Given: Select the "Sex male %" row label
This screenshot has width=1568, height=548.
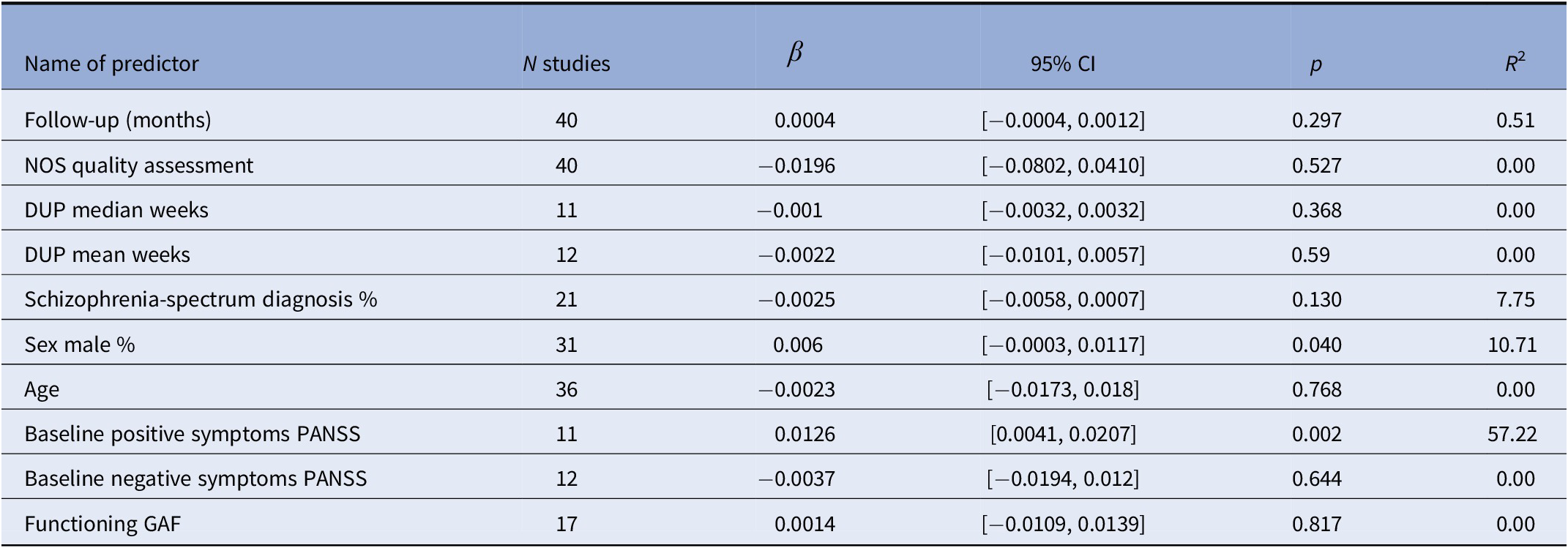Looking at the screenshot, I should (x=80, y=345).
